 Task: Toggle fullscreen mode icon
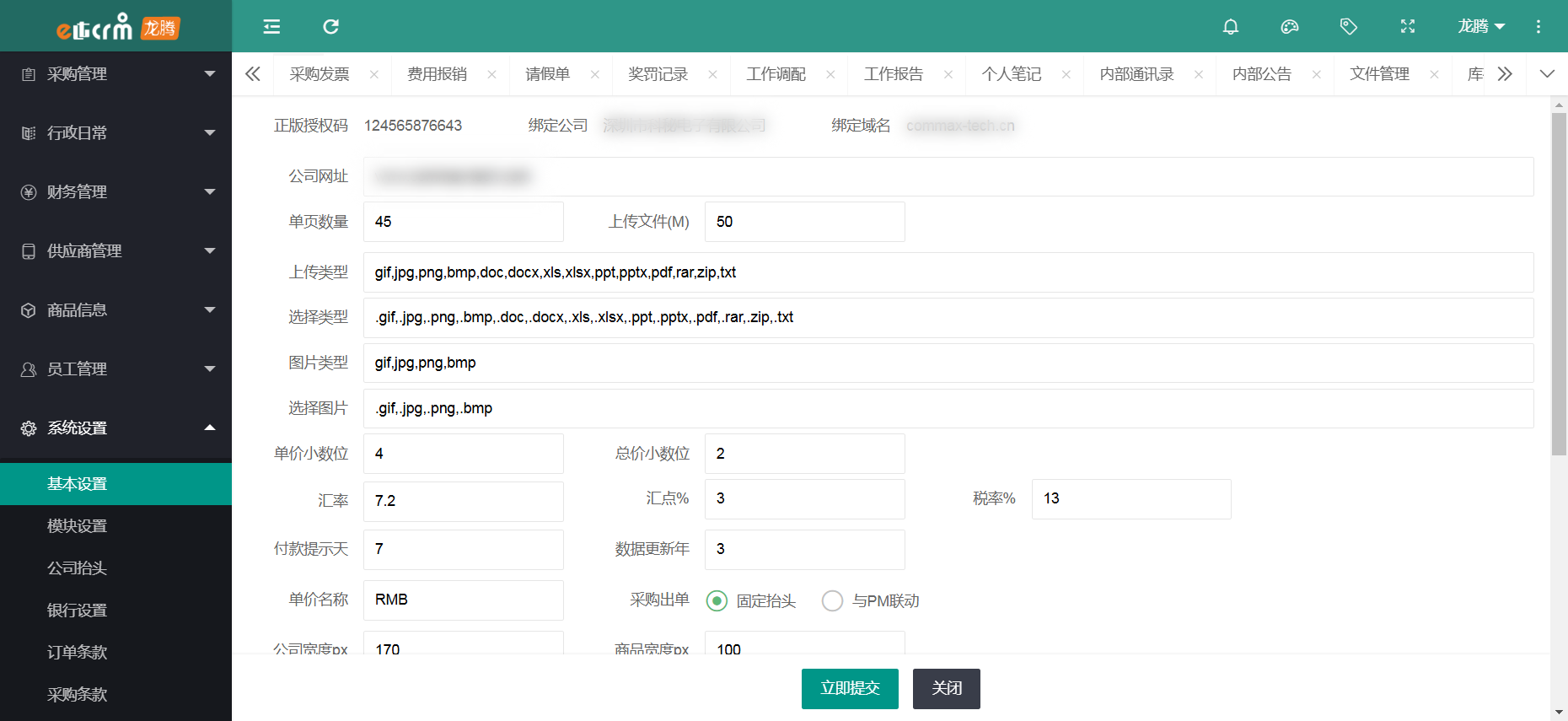coord(1407,27)
